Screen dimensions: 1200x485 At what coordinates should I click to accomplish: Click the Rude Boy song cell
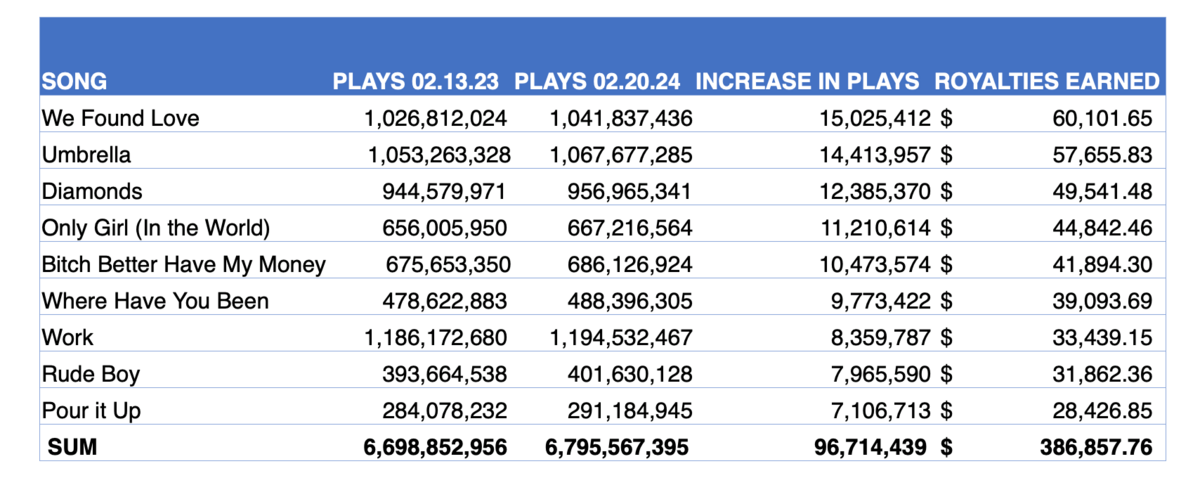tap(90, 374)
